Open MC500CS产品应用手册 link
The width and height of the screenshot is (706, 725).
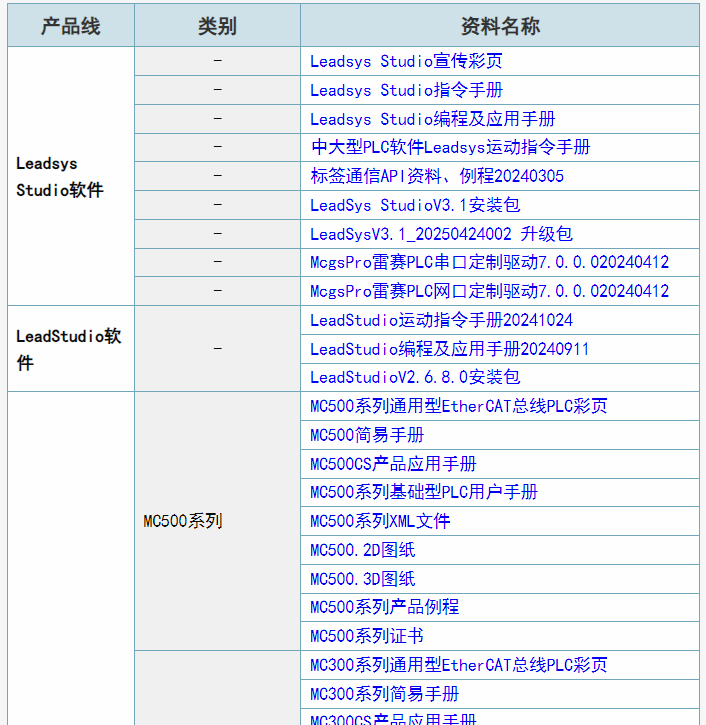393,464
